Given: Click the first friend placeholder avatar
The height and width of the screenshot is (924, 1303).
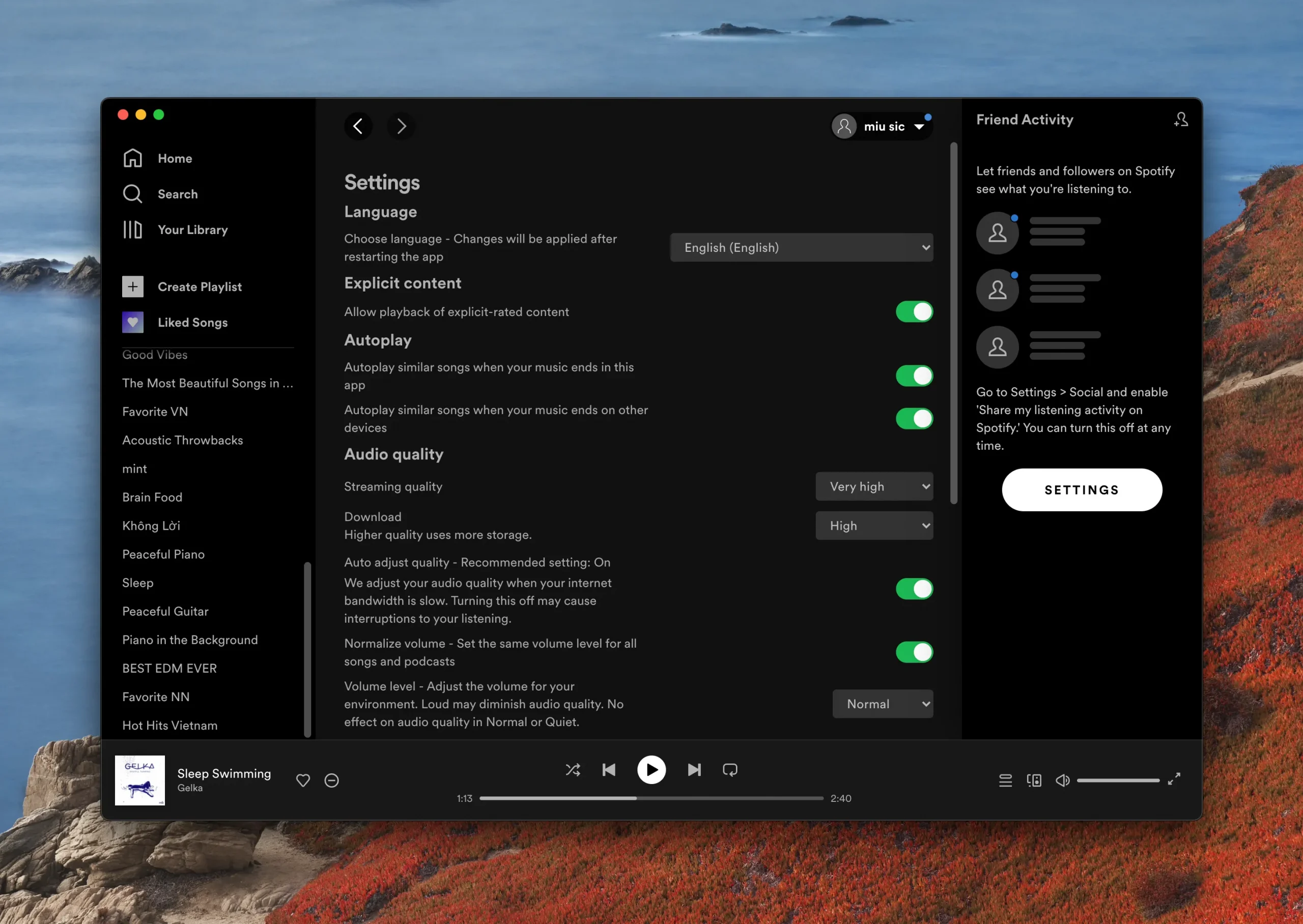Looking at the screenshot, I should pos(997,233).
